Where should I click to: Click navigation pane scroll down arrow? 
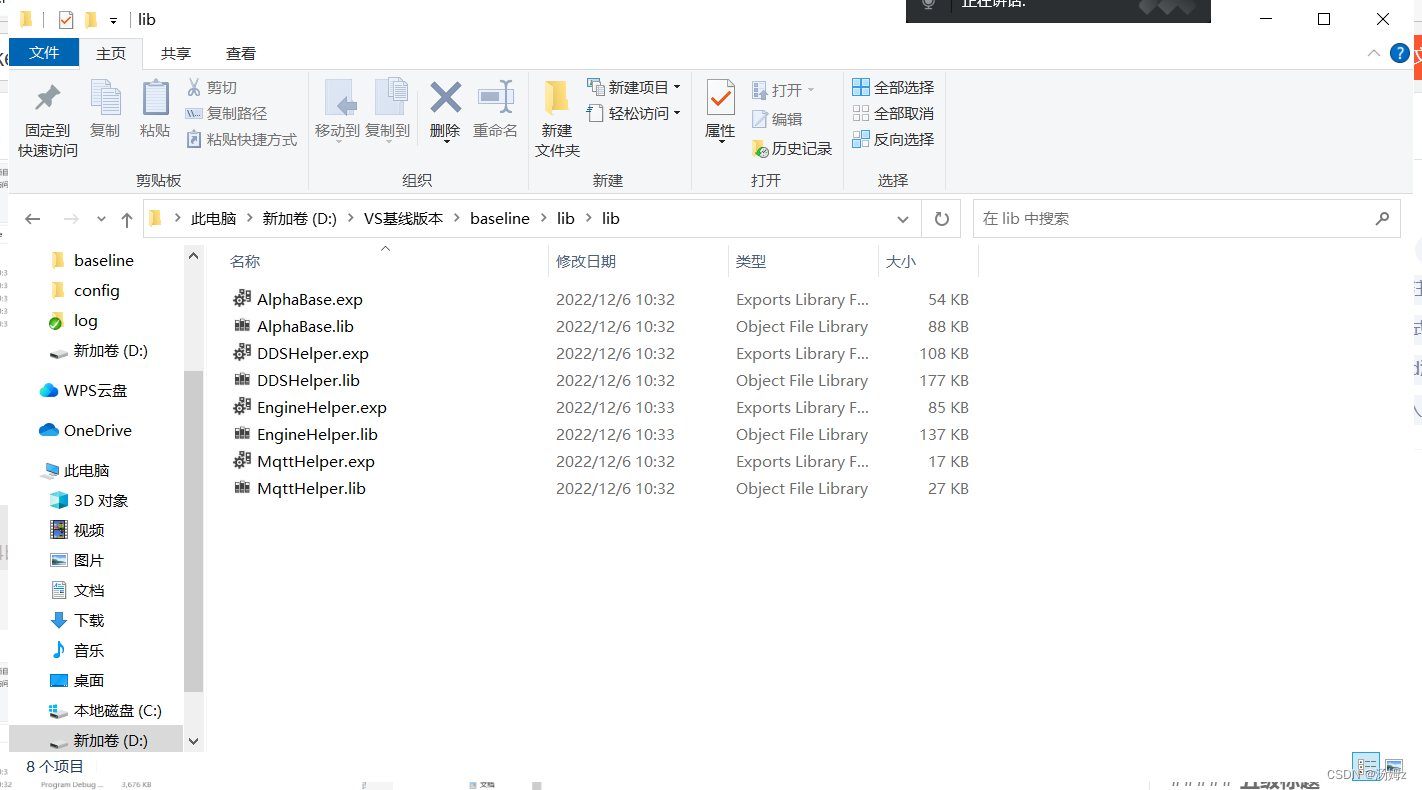coord(194,742)
